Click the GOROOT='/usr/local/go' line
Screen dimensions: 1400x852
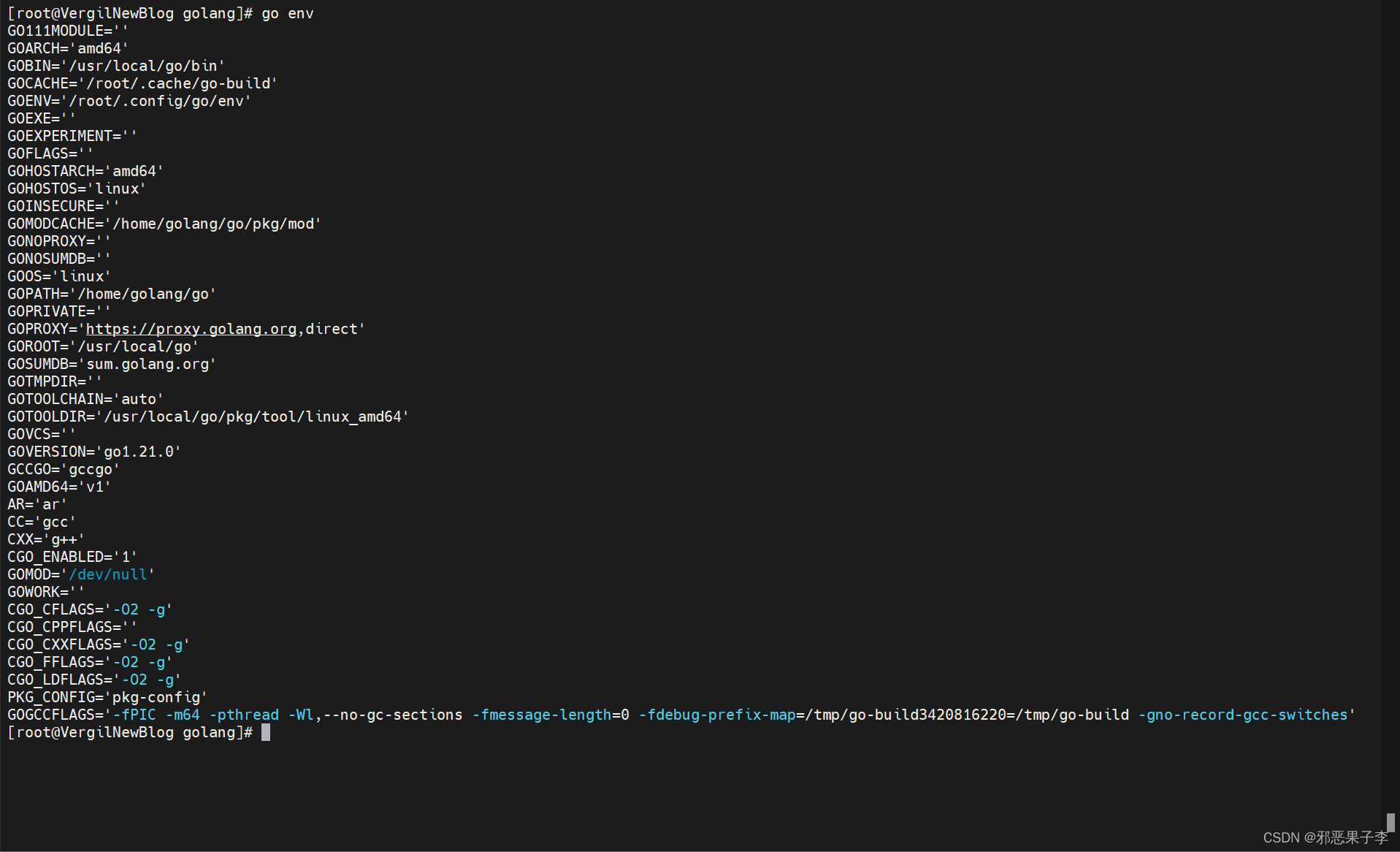coord(103,346)
